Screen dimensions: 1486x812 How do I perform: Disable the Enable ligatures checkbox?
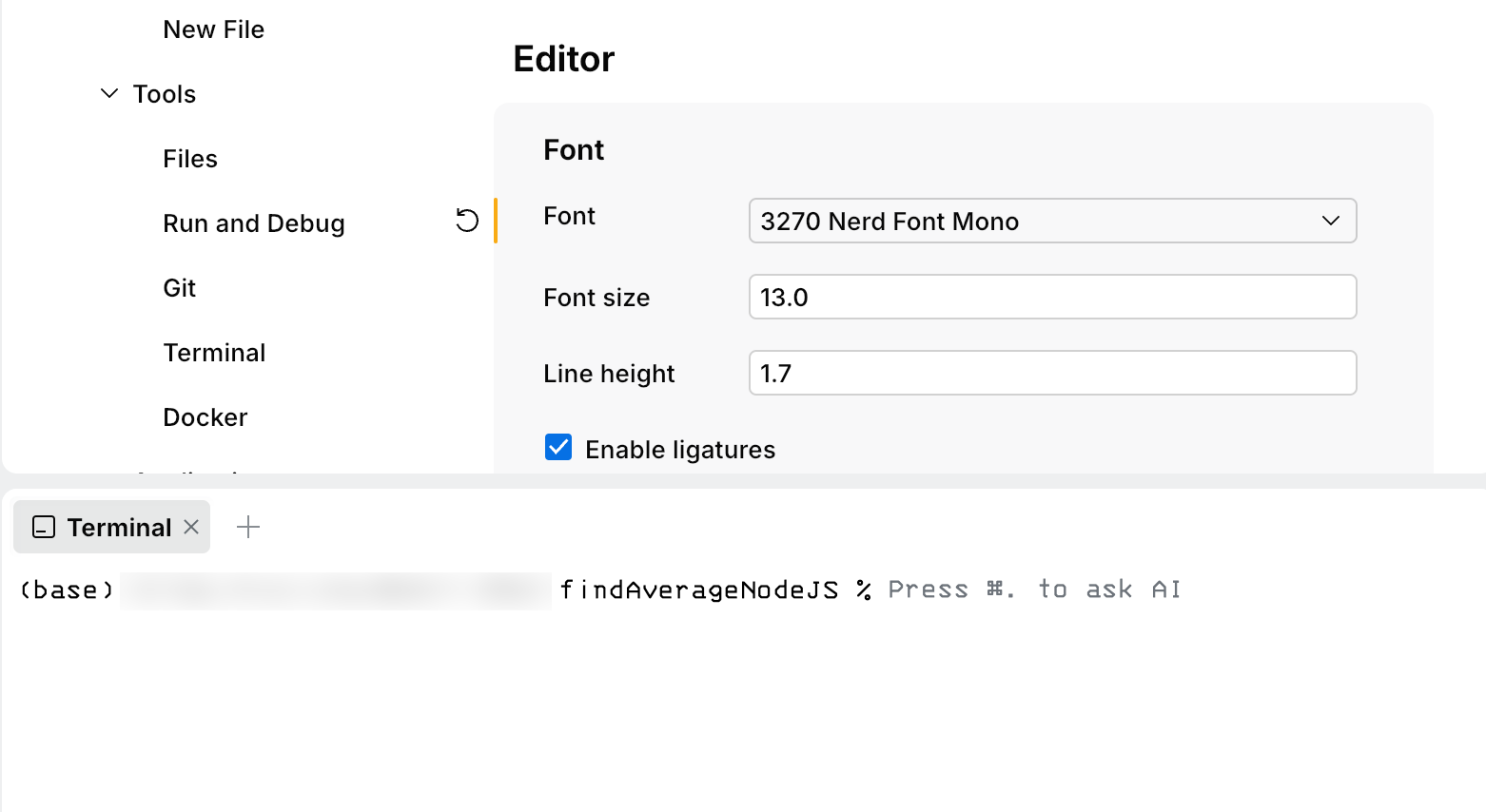pos(558,447)
